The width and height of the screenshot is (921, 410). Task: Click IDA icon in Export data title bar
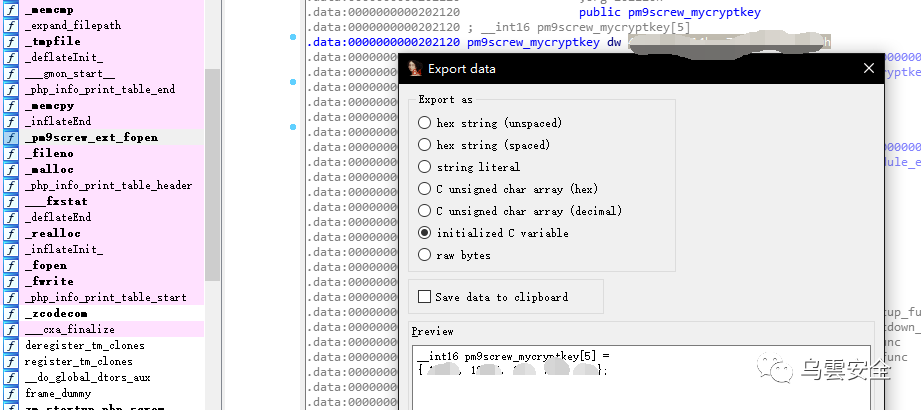415,68
